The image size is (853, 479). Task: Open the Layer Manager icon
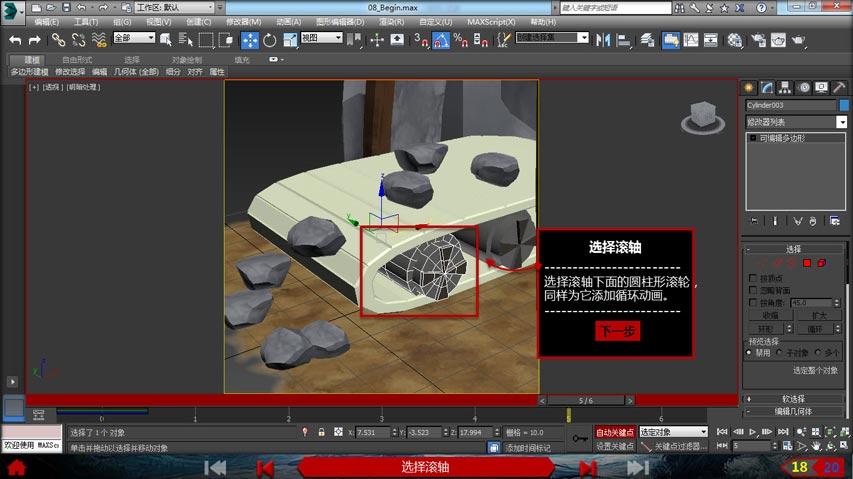(x=647, y=40)
